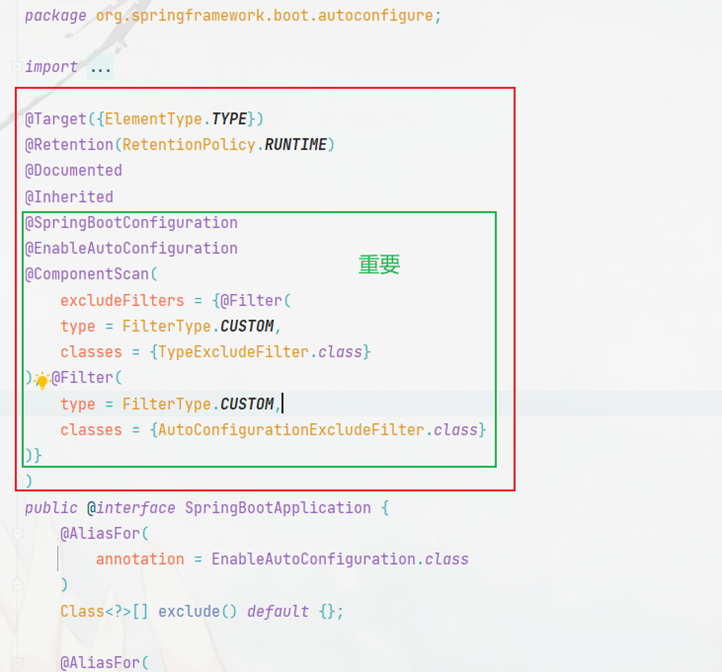The image size is (722, 672).
Task: Click 'ElementType' in the @Target line
Action: coord(153,119)
